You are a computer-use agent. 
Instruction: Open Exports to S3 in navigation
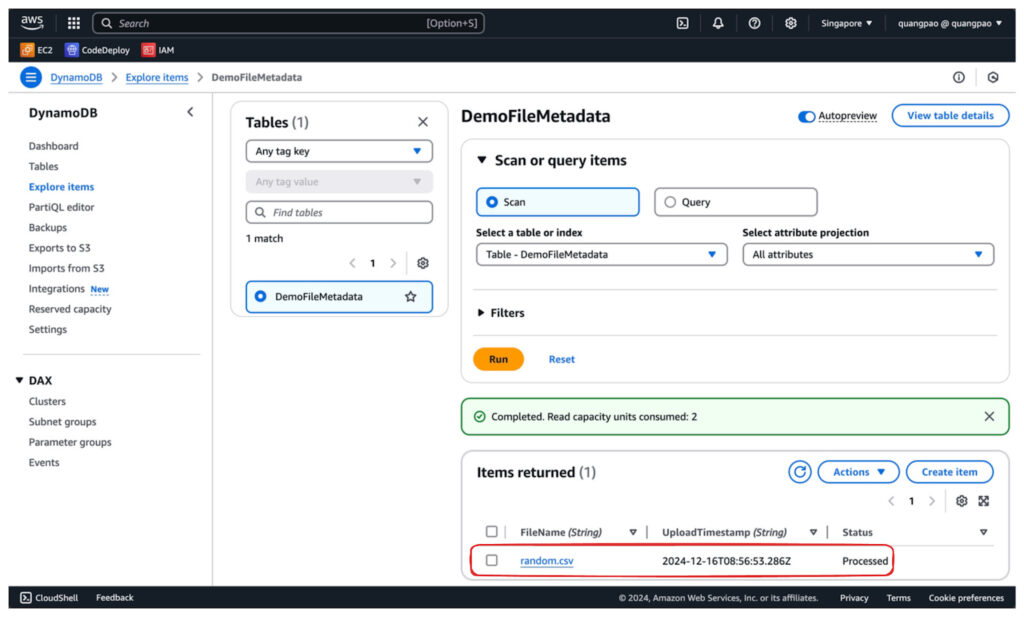click(x=59, y=248)
